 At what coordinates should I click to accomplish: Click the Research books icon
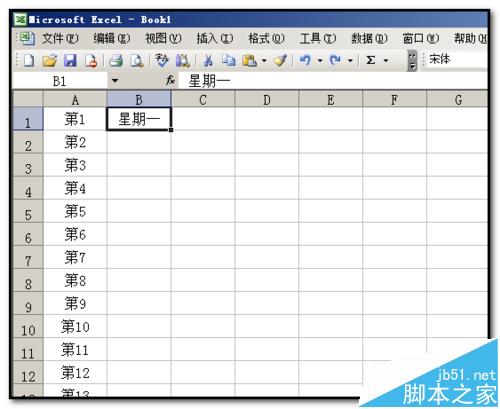(183, 61)
